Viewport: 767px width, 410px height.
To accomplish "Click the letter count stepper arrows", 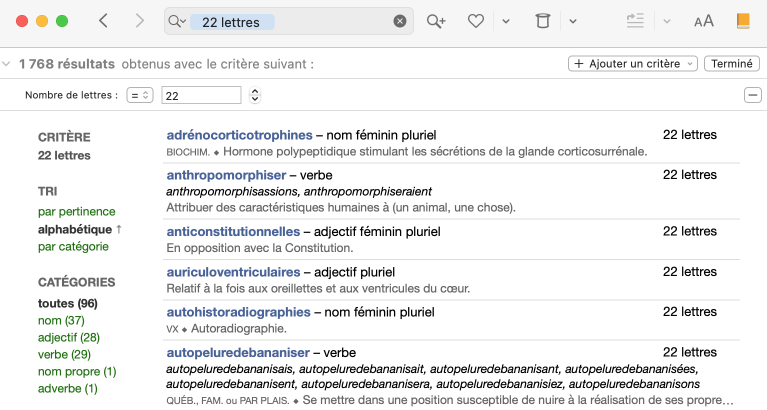I will [255, 95].
